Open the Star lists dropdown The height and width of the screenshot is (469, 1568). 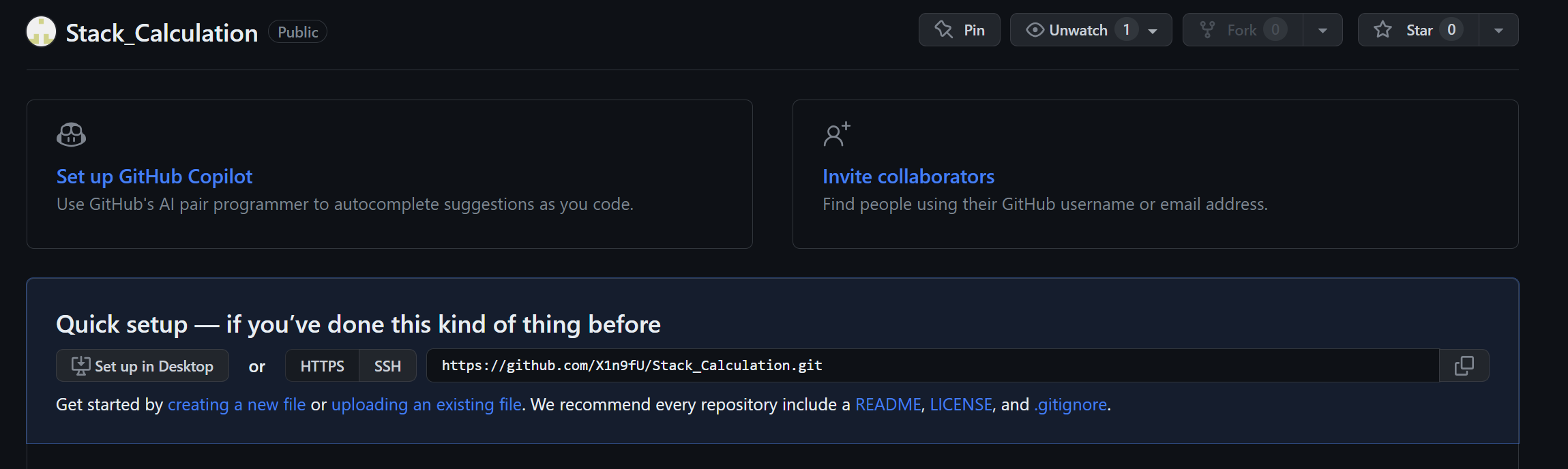click(1498, 31)
